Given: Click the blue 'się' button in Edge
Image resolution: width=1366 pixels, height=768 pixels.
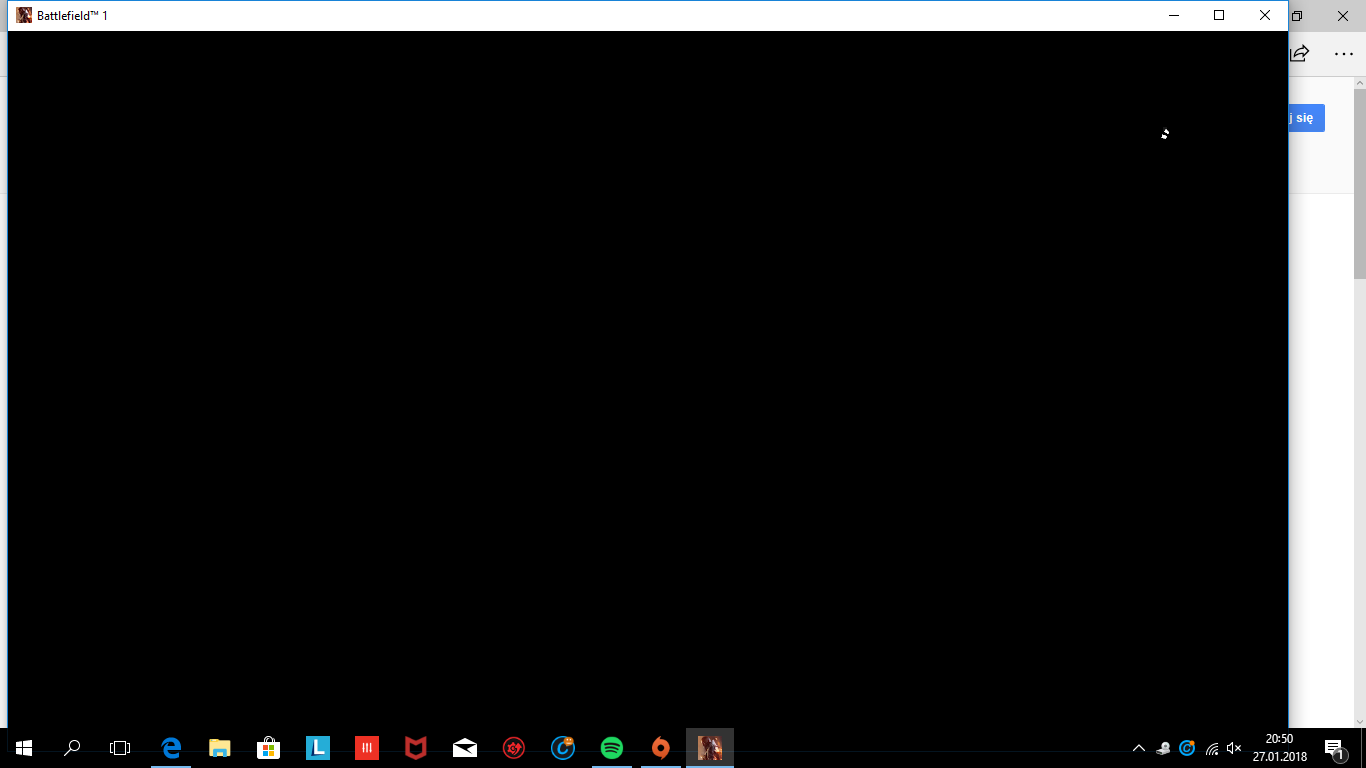Looking at the screenshot, I should (1307, 118).
